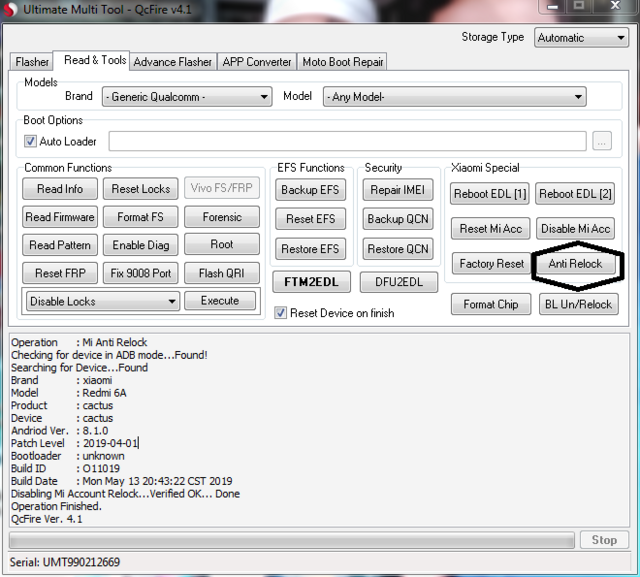Screen dimensions: 640x577
Task: Click the Reboot EDL [2] button
Action: (575, 194)
